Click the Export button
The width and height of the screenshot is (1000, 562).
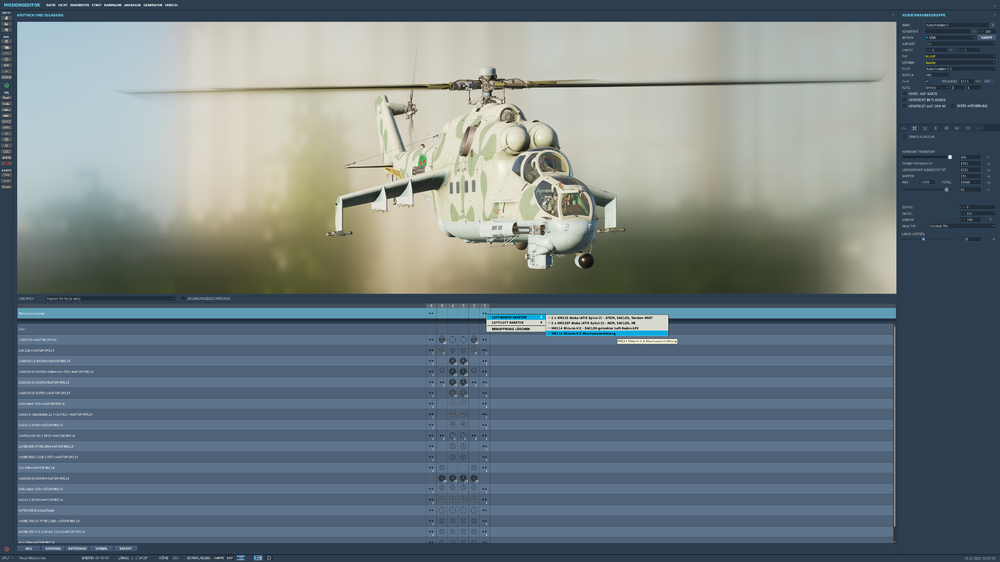(125, 549)
